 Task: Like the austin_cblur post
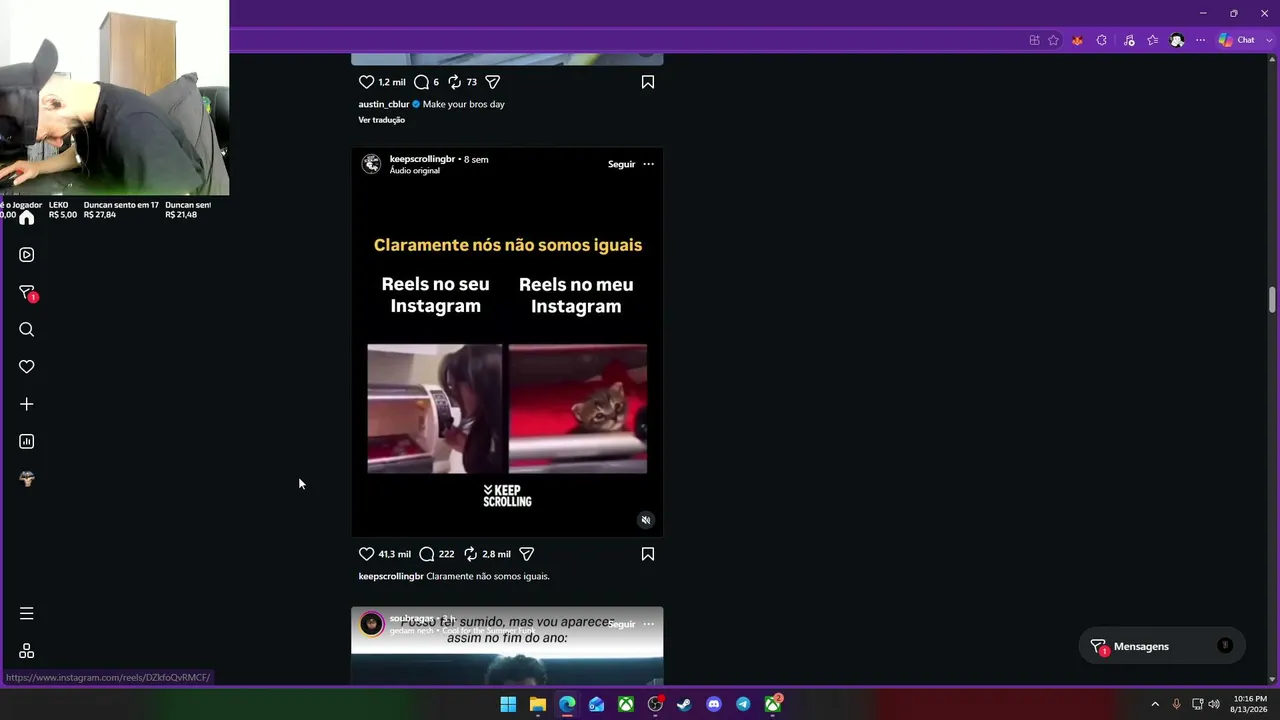[366, 82]
